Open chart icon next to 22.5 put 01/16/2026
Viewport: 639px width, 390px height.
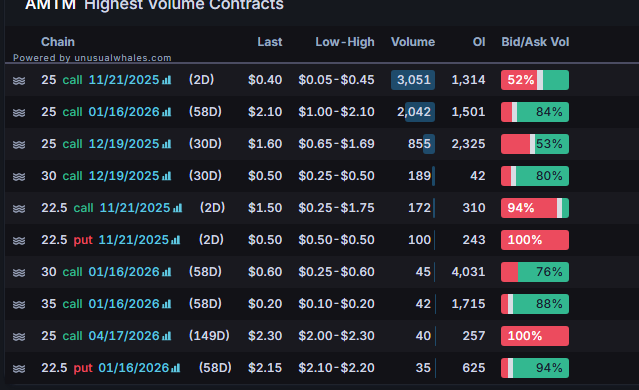(176, 368)
